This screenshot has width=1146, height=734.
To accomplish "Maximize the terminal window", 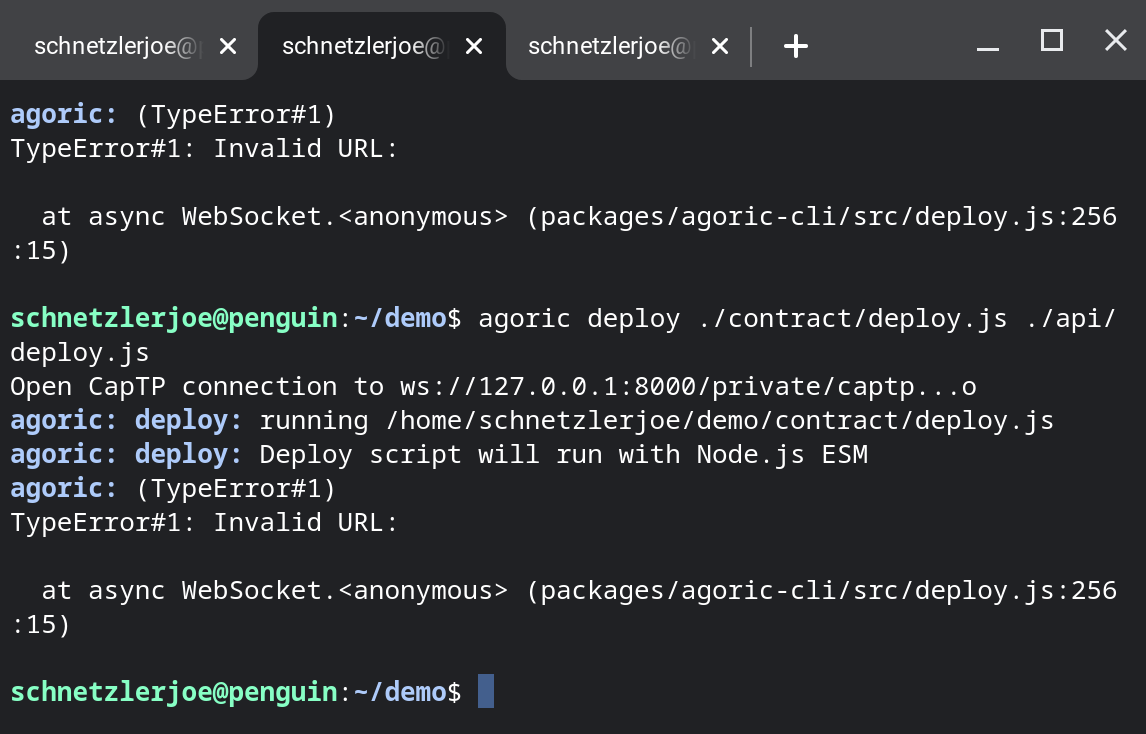I will click(x=1051, y=41).
